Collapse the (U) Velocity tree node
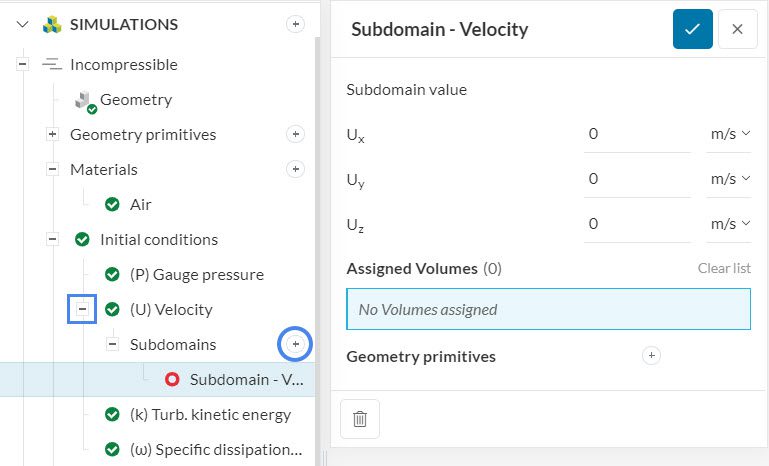The image size is (769, 466). point(83,309)
